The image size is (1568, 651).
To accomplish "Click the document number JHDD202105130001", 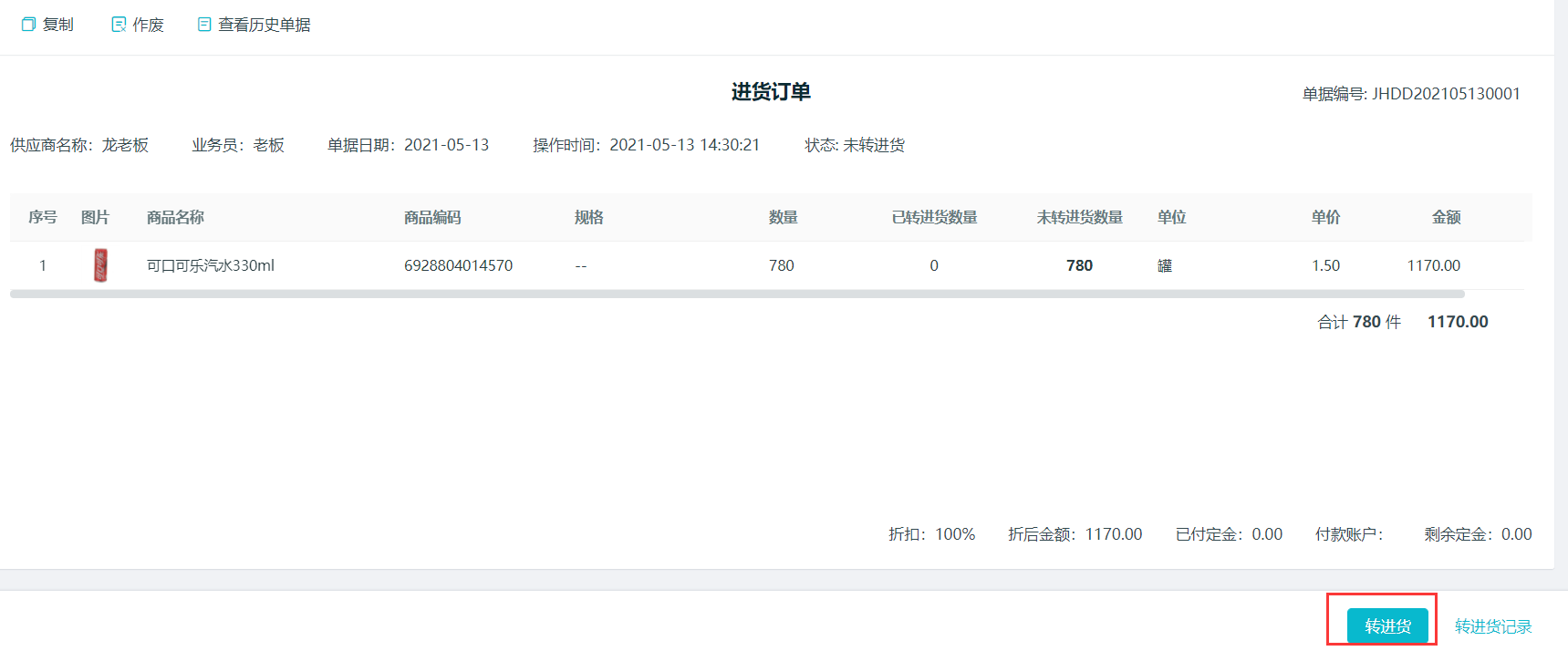I will [1446, 94].
